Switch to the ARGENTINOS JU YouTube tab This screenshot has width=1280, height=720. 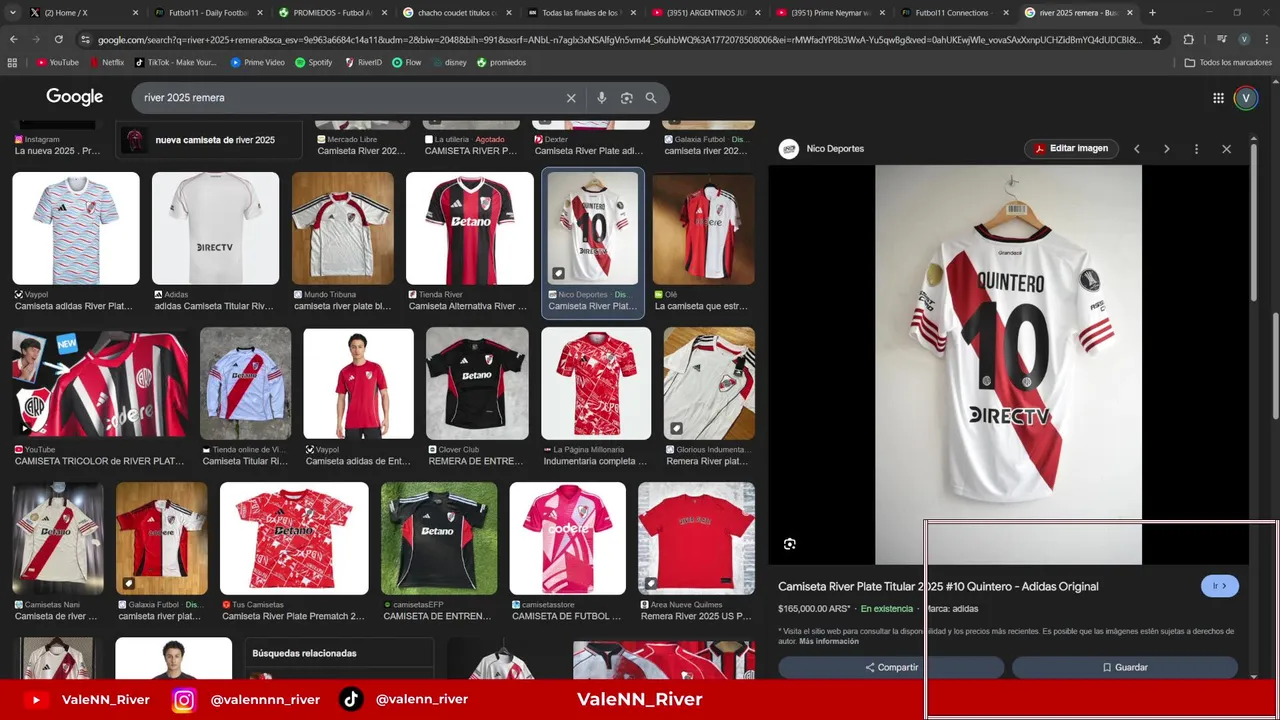706,13
